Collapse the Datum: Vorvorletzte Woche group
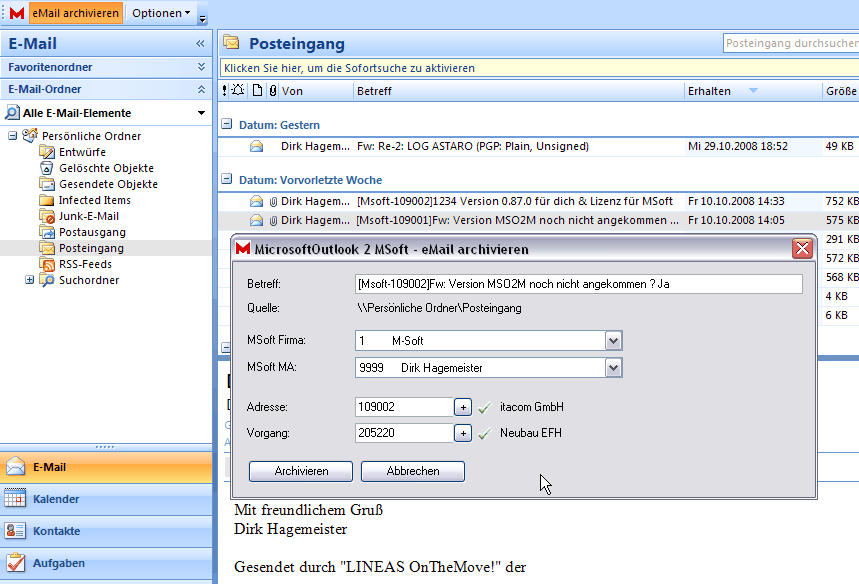859x584 pixels. tap(226, 179)
